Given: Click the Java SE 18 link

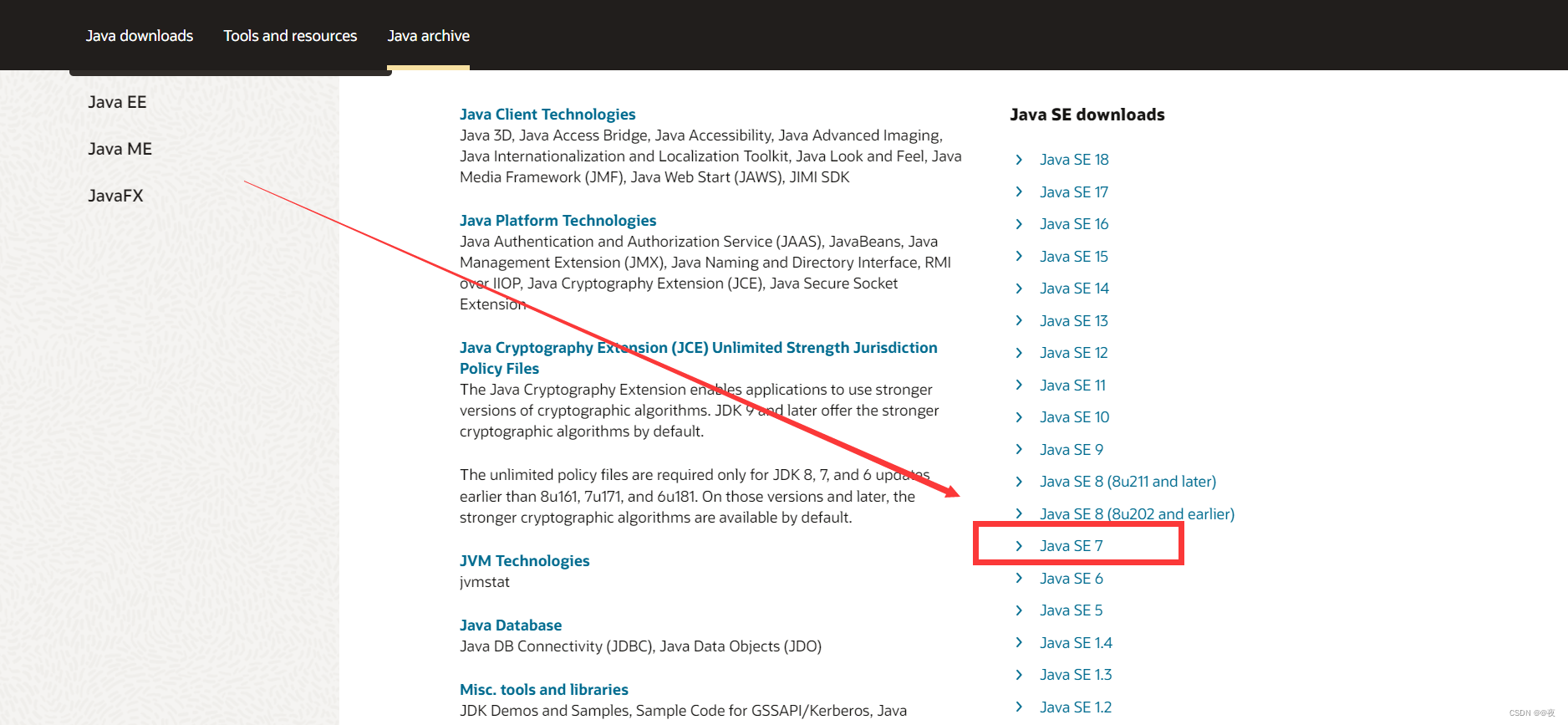Looking at the screenshot, I should (x=1074, y=160).
